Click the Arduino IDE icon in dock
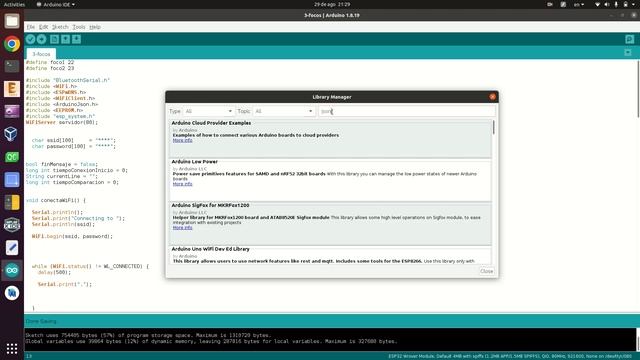640x360 pixels. pyautogui.click(x=12, y=270)
